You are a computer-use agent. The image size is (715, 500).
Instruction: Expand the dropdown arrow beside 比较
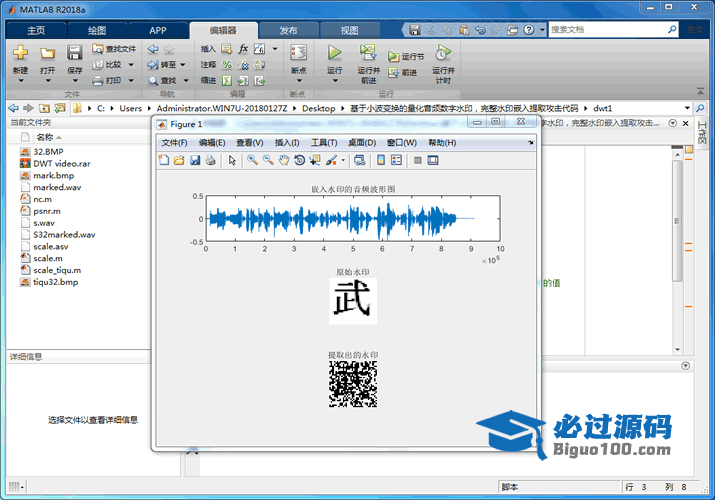point(131,65)
